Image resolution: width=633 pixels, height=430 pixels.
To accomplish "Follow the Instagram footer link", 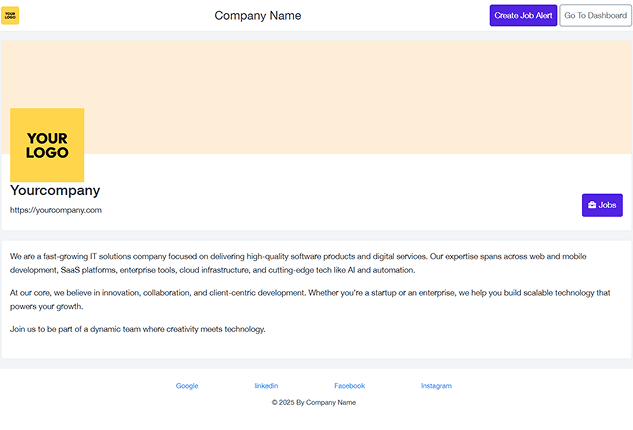I will point(436,386).
